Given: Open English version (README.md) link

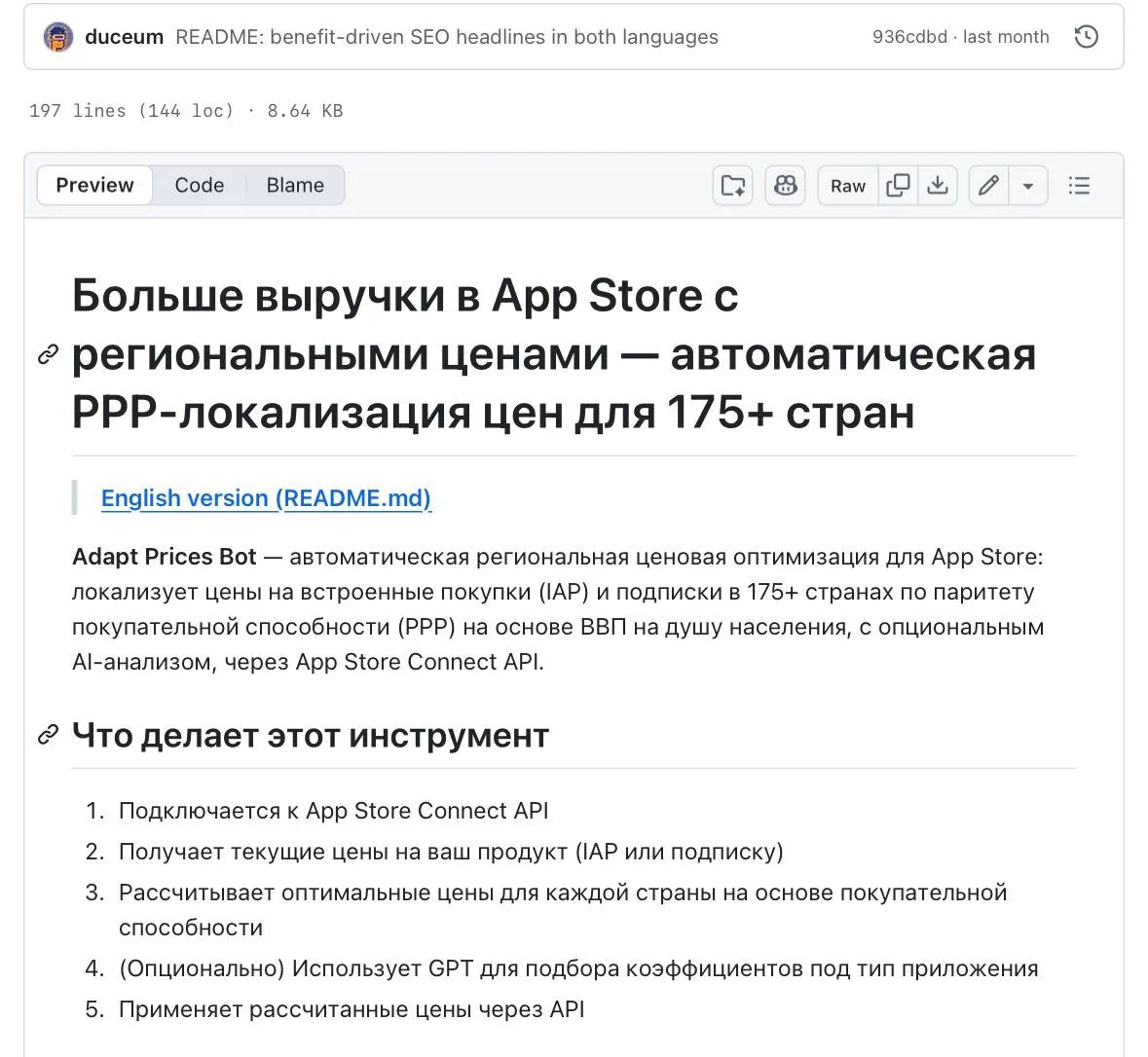Looking at the screenshot, I should (x=267, y=498).
